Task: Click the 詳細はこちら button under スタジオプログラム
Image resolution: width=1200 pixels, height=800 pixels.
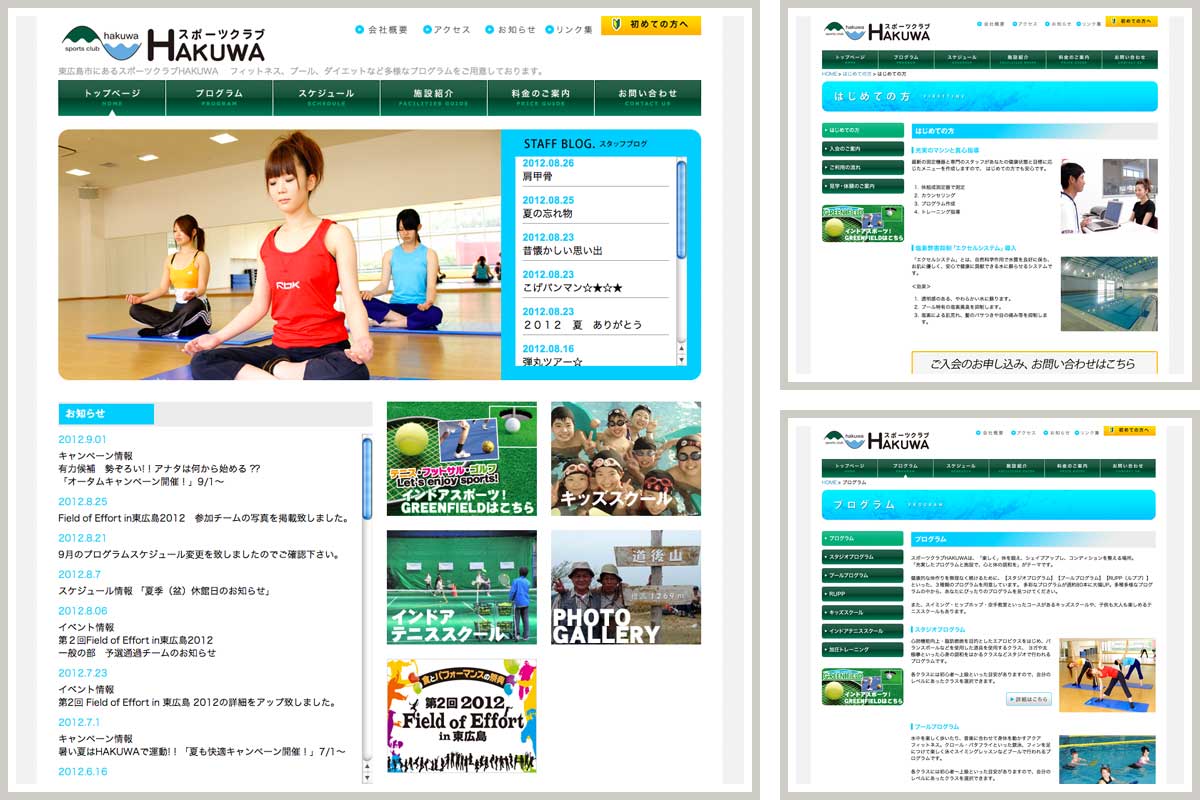Action: pos(1029,699)
